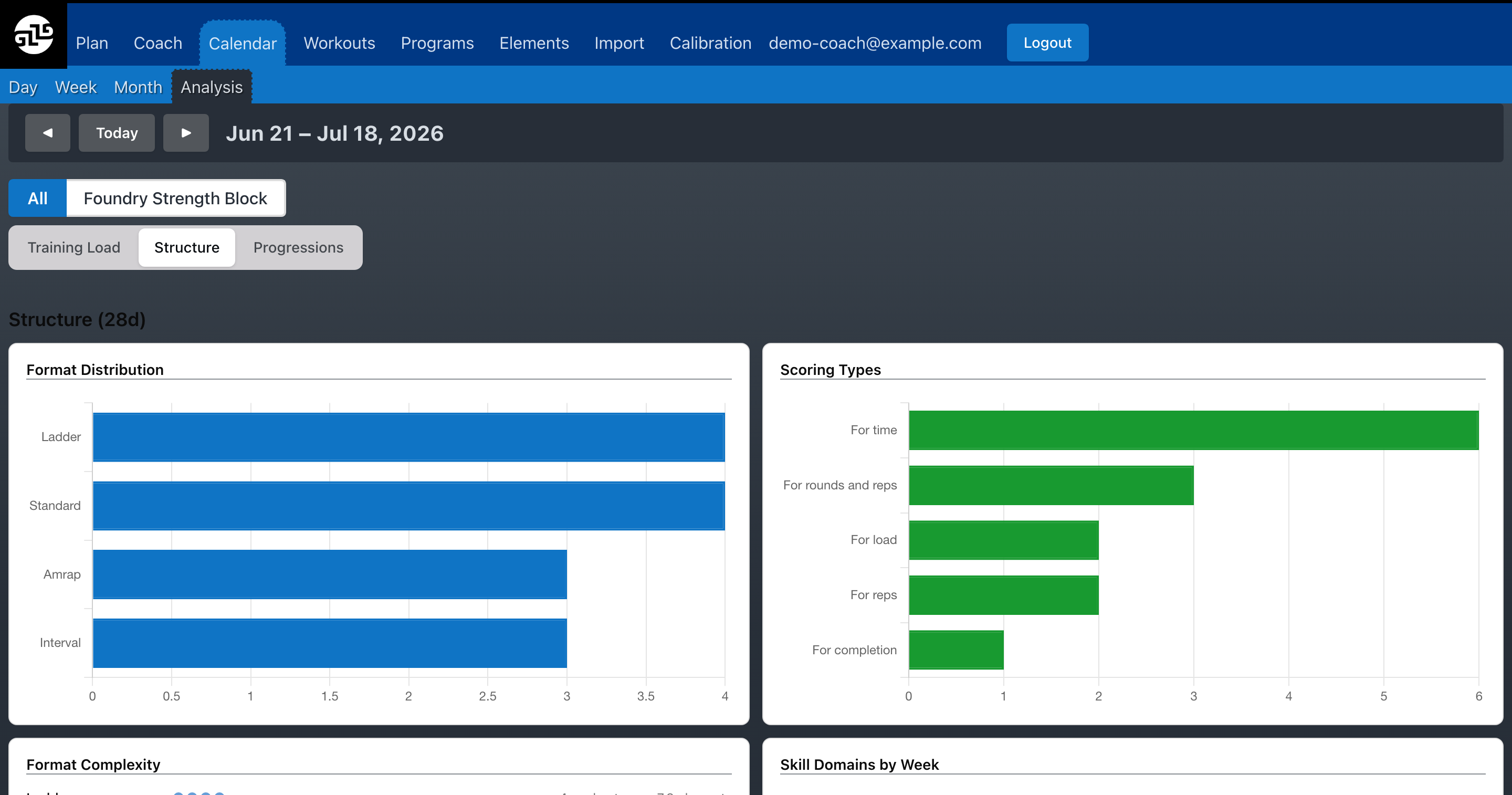
Task: Click the app logo icon
Action: (34, 35)
